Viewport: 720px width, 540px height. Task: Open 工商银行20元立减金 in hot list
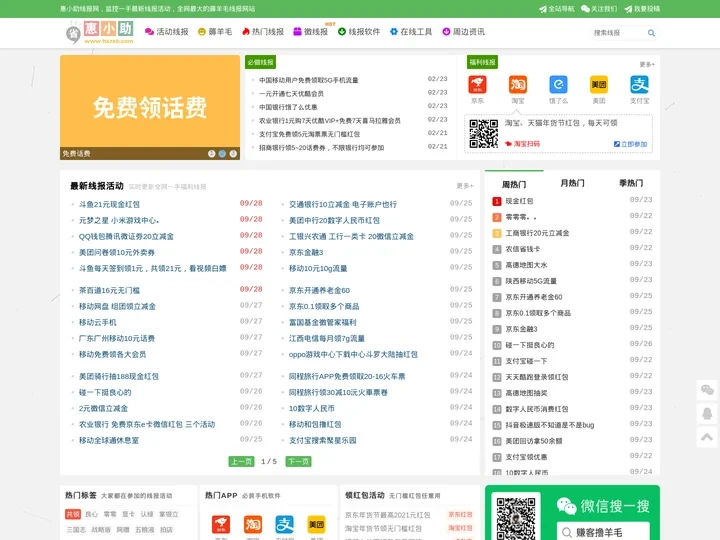click(x=537, y=233)
